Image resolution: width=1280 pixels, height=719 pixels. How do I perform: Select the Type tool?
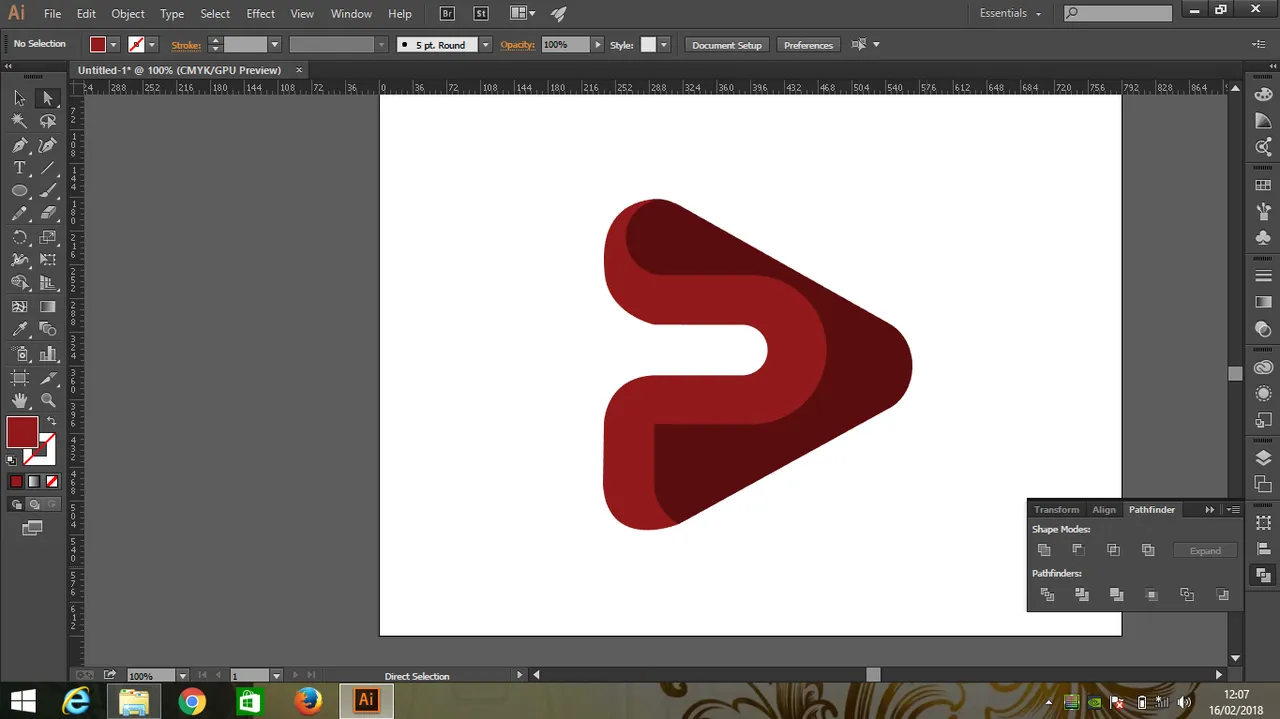pos(19,168)
